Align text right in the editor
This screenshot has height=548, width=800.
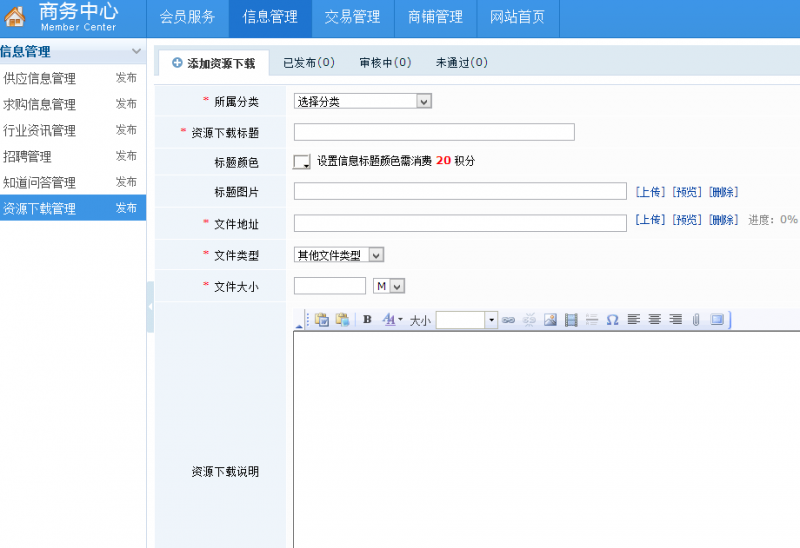pyautogui.click(x=676, y=320)
